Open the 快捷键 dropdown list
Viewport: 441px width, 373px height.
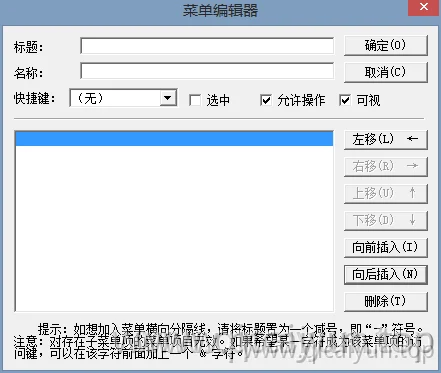coord(168,98)
